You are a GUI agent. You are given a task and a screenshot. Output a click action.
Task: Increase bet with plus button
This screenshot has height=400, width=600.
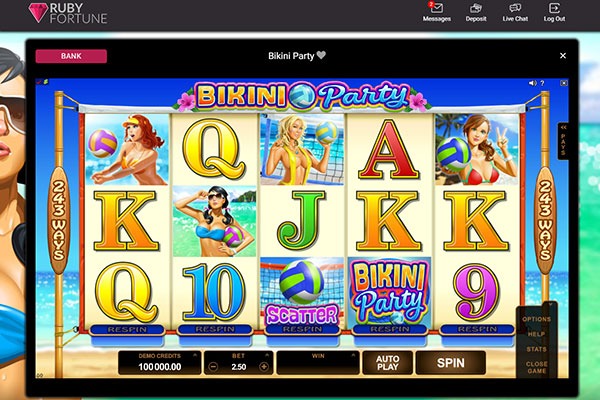264,367
